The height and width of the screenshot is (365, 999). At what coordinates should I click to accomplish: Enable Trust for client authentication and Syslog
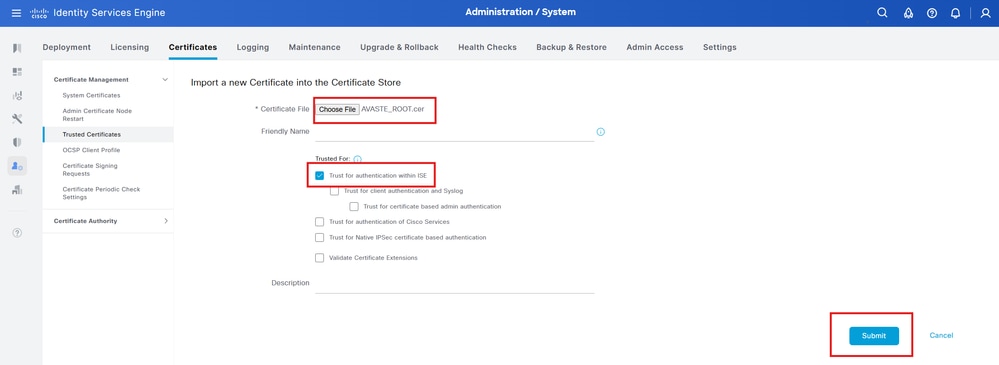(334, 191)
